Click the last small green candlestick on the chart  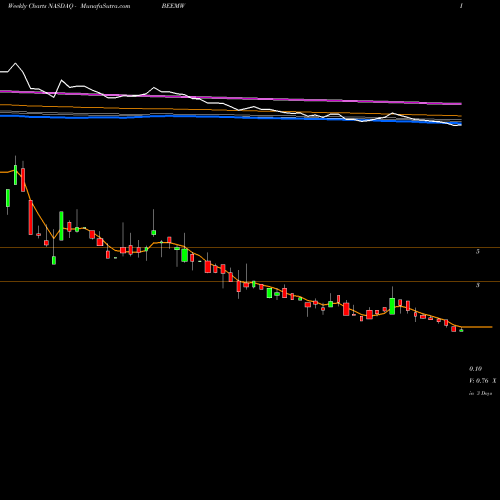point(461,330)
